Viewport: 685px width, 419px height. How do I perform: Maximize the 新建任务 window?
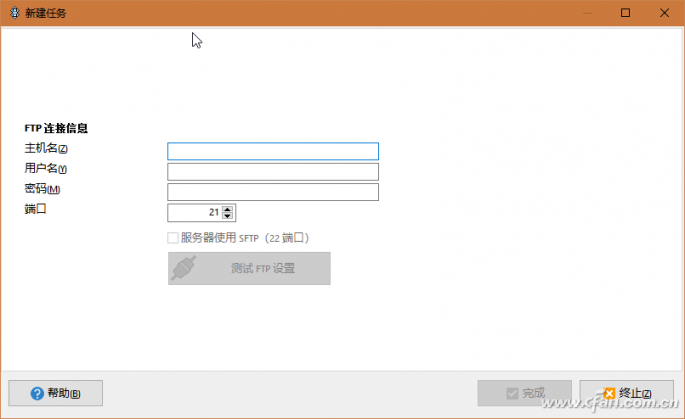(625, 13)
